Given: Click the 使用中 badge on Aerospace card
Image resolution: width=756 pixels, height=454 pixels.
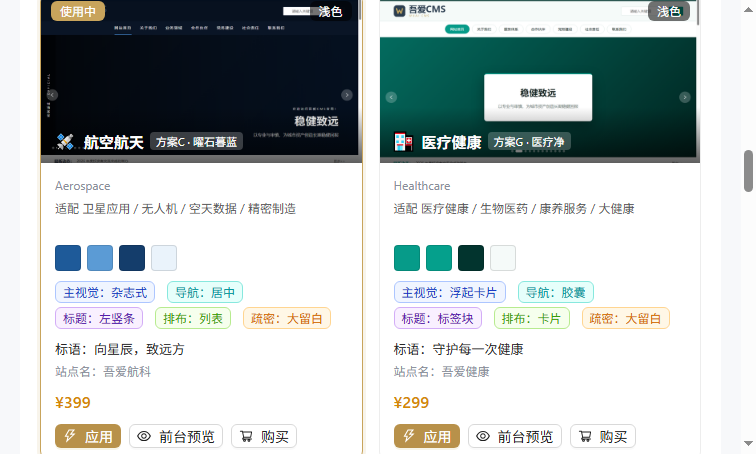Looking at the screenshot, I should click(78, 11).
